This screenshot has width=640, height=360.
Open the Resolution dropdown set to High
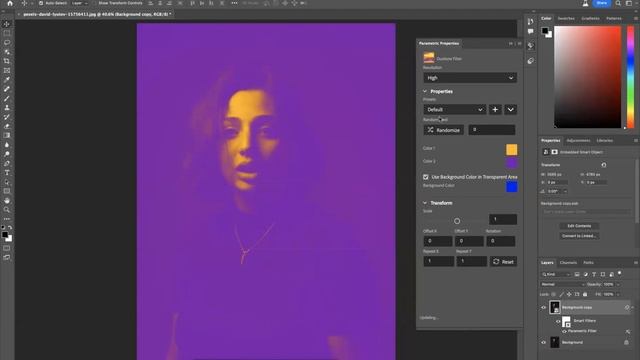[x=470, y=78]
